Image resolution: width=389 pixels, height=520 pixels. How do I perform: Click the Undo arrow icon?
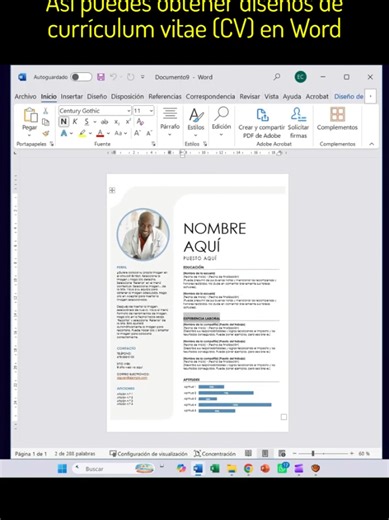point(113,77)
